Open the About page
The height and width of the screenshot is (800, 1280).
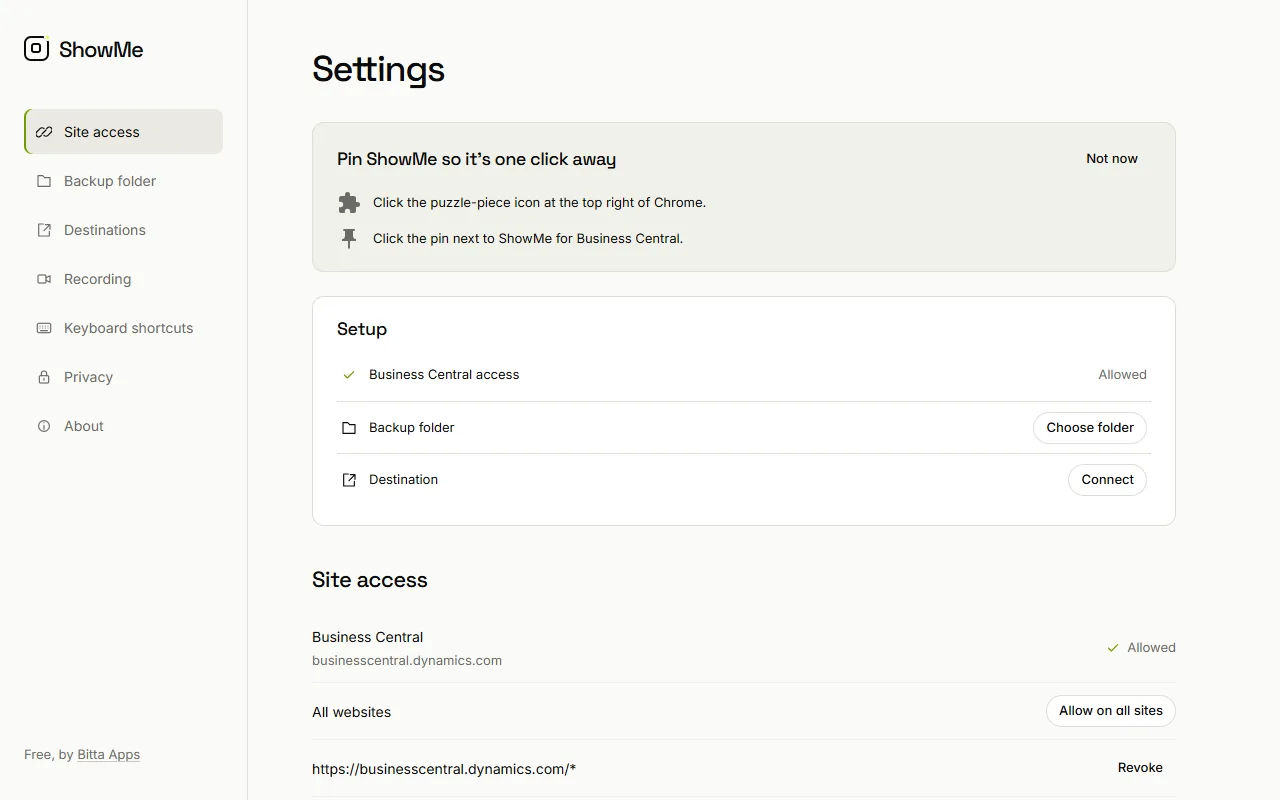pyautogui.click(x=123, y=426)
